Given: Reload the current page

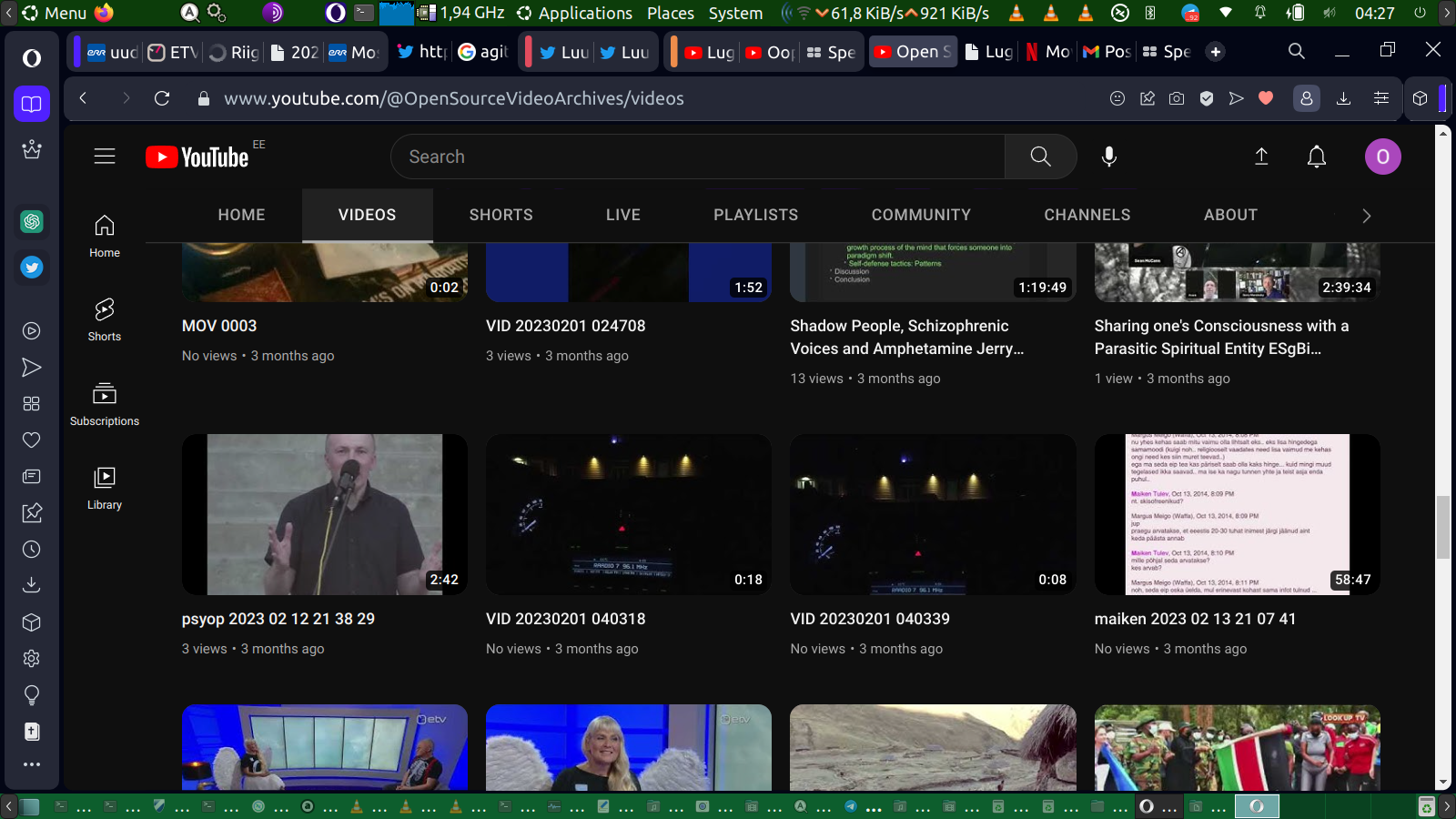Looking at the screenshot, I should click(162, 98).
